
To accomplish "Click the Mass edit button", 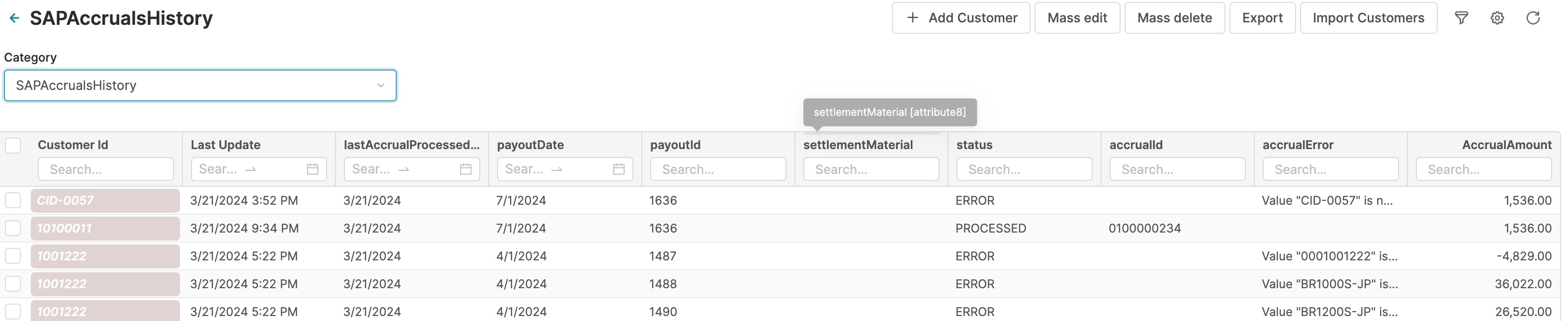I will [x=1077, y=18].
